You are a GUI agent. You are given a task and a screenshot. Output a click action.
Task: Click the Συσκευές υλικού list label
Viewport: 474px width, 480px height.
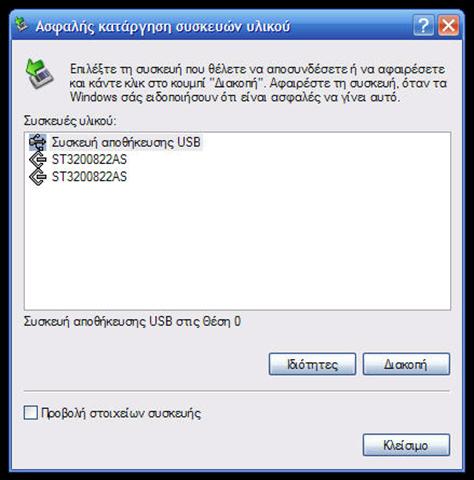[x=70, y=121]
